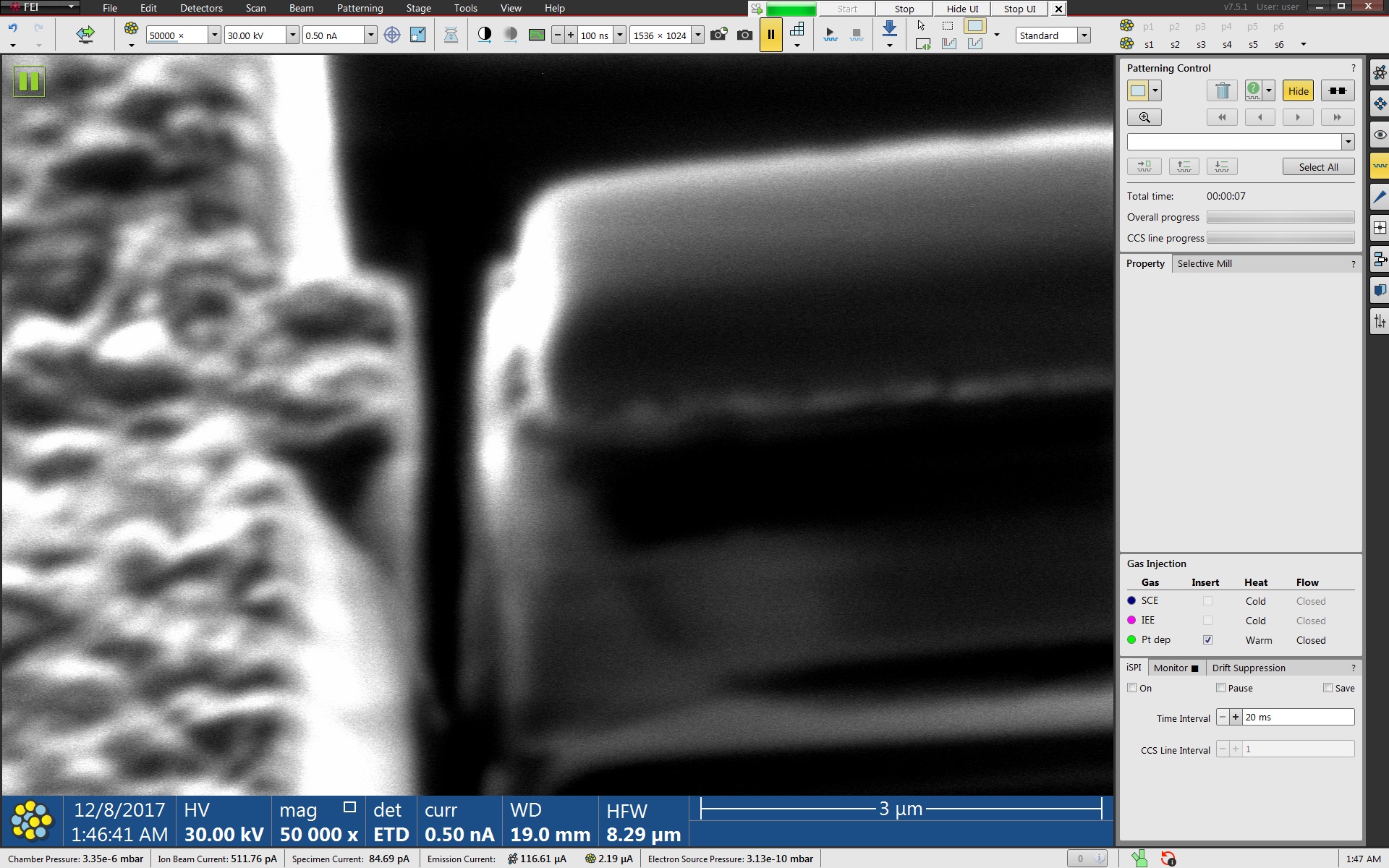Expand the beam current 0.50 nA dropdown

(370, 35)
